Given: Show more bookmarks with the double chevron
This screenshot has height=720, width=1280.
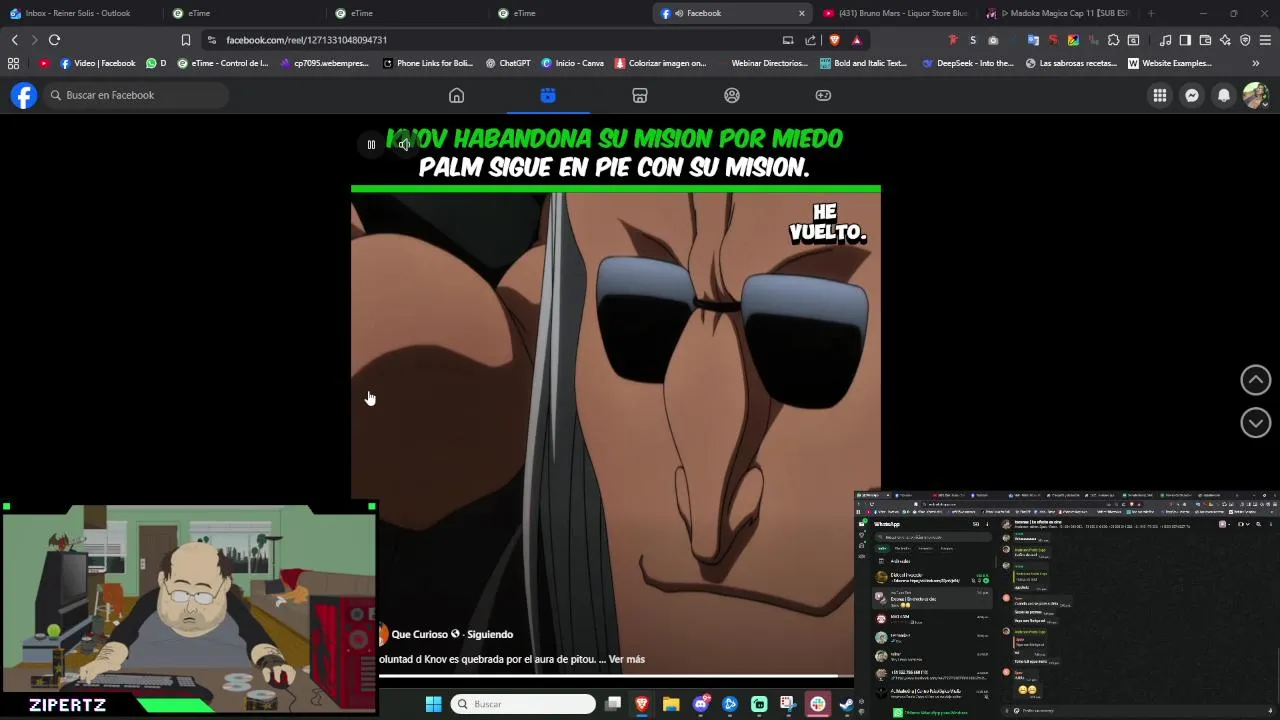Looking at the screenshot, I should pyautogui.click(x=1255, y=63).
